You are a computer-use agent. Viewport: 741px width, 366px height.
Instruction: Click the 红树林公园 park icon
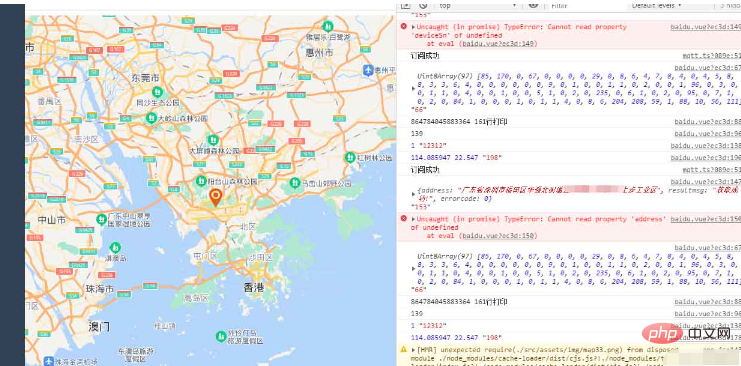click(350, 157)
